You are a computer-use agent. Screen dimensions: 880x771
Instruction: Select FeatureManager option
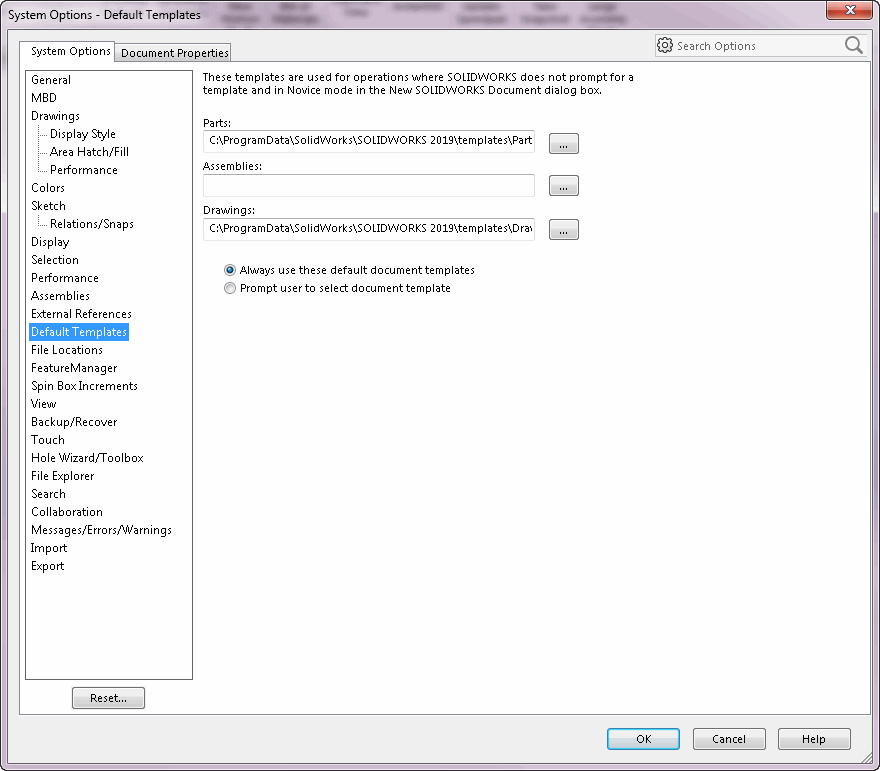74,368
